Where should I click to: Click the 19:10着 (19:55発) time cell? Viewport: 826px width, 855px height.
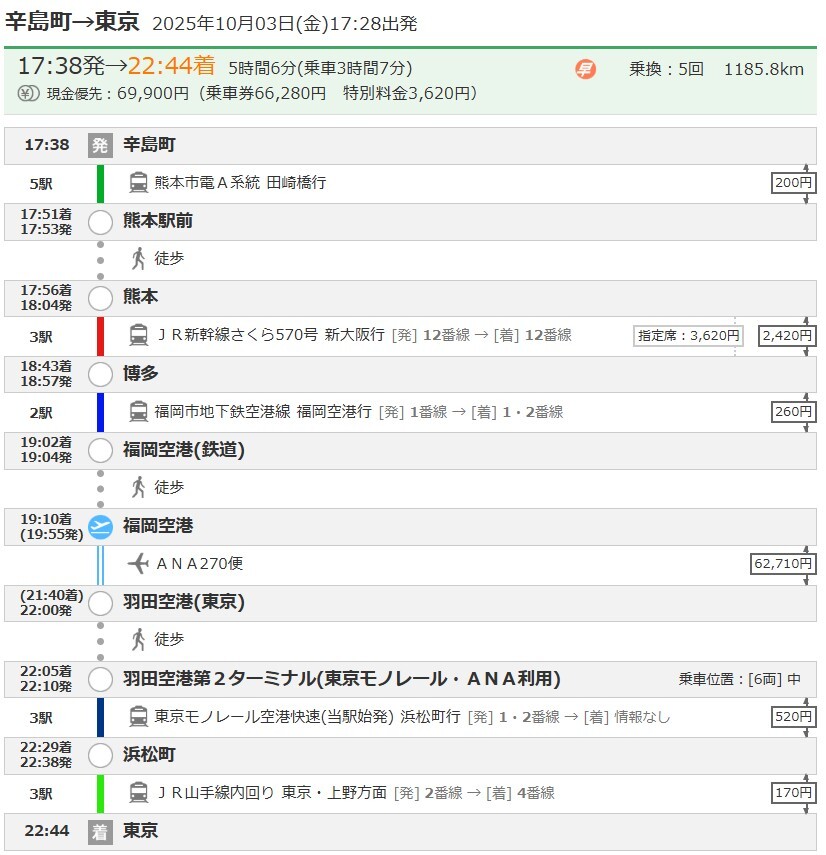click(51, 527)
